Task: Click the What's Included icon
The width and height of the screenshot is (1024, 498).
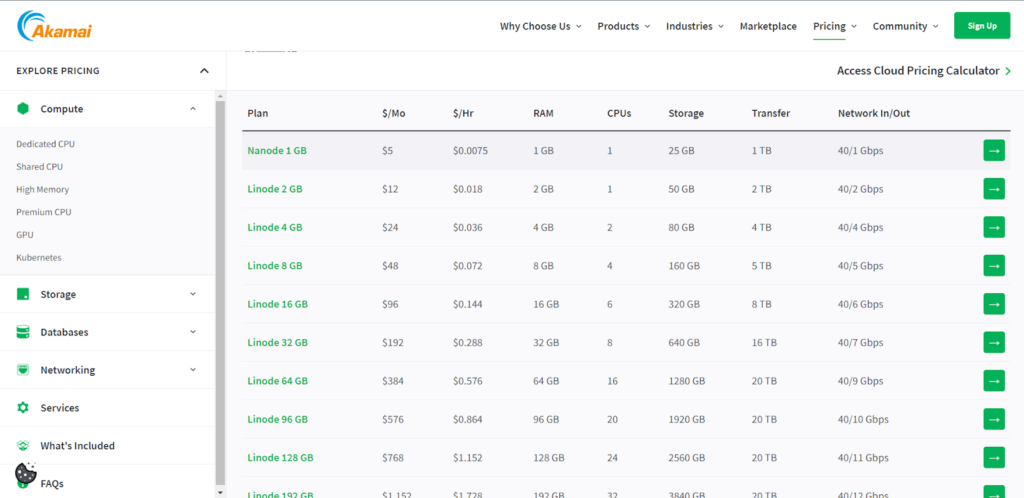Action: pyautogui.click(x=23, y=446)
